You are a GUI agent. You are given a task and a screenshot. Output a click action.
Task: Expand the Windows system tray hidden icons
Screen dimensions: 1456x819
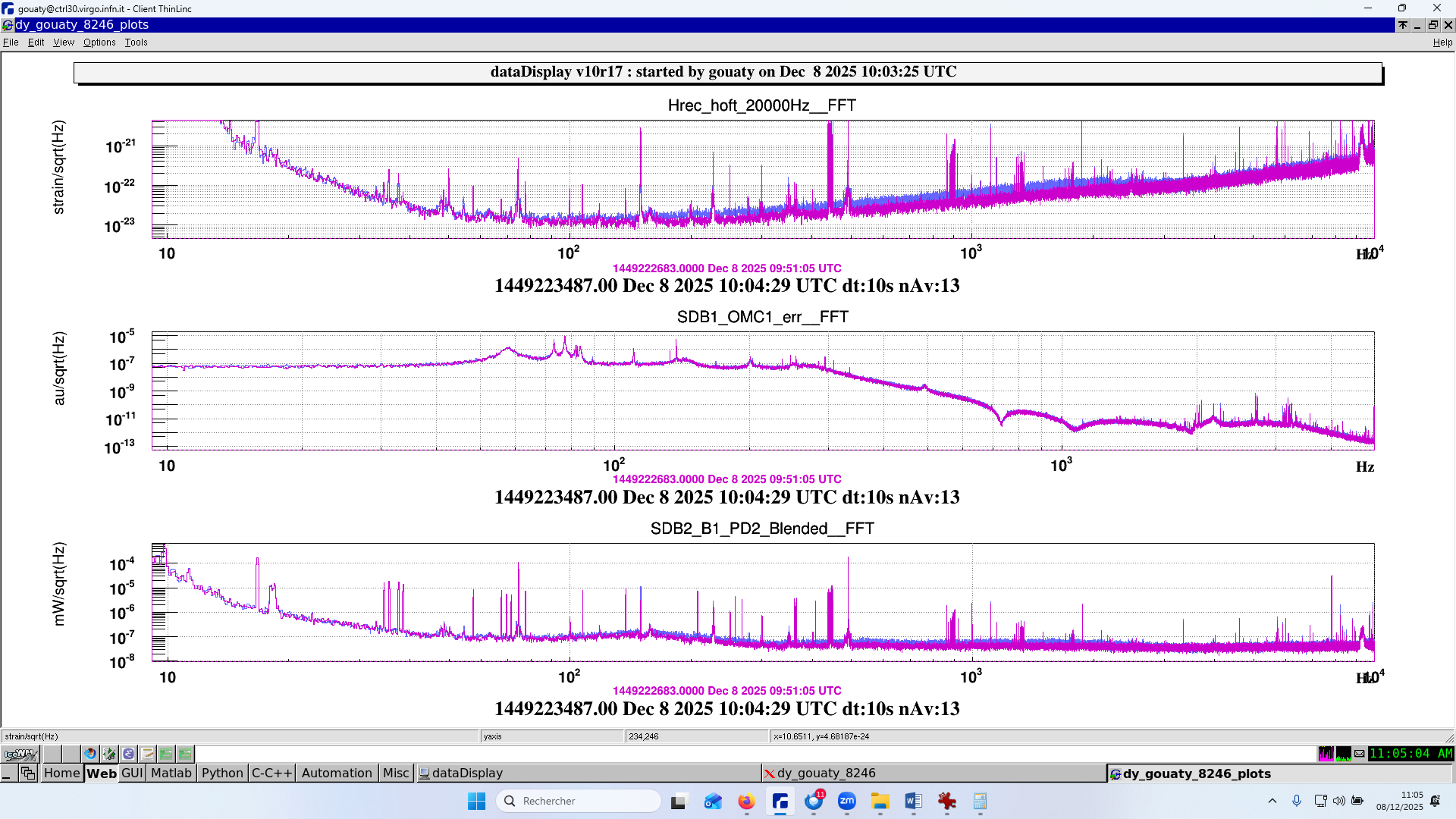click(1272, 801)
